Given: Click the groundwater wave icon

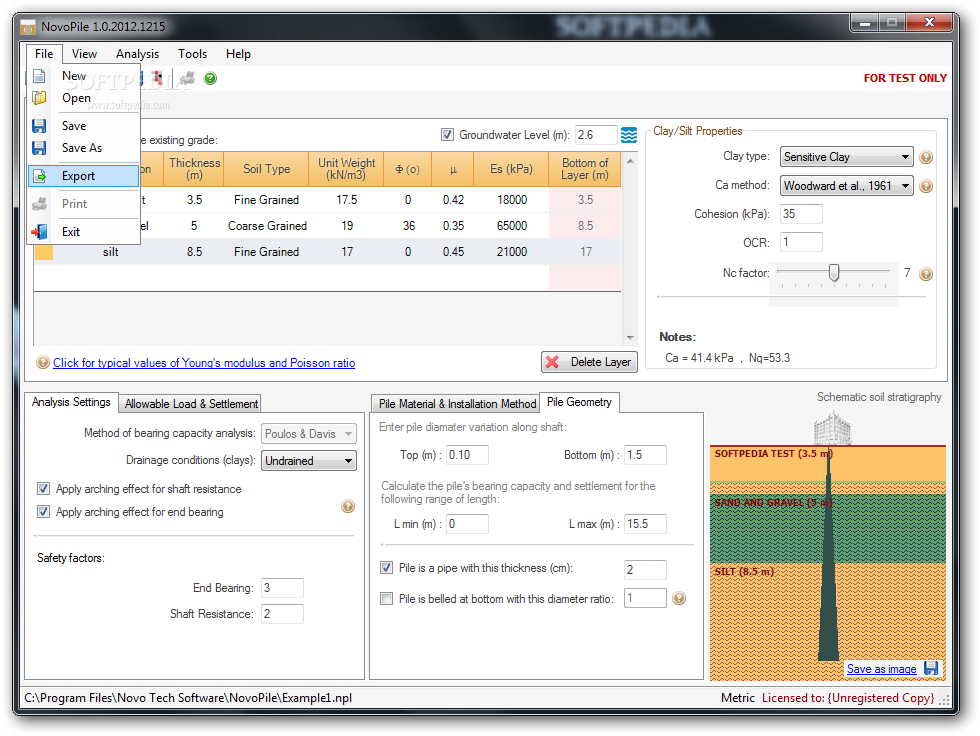Looking at the screenshot, I should [x=629, y=135].
